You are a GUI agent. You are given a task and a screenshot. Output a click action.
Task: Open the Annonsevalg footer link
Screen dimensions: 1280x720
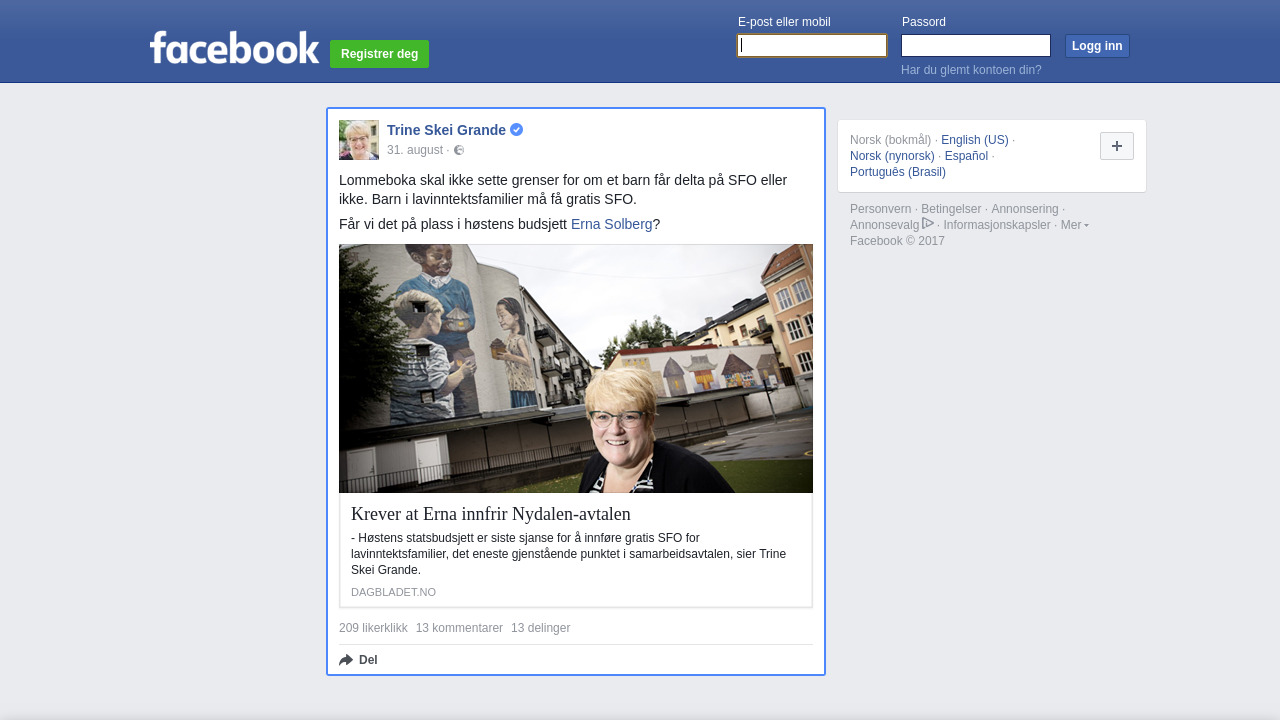tap(884, 225)
